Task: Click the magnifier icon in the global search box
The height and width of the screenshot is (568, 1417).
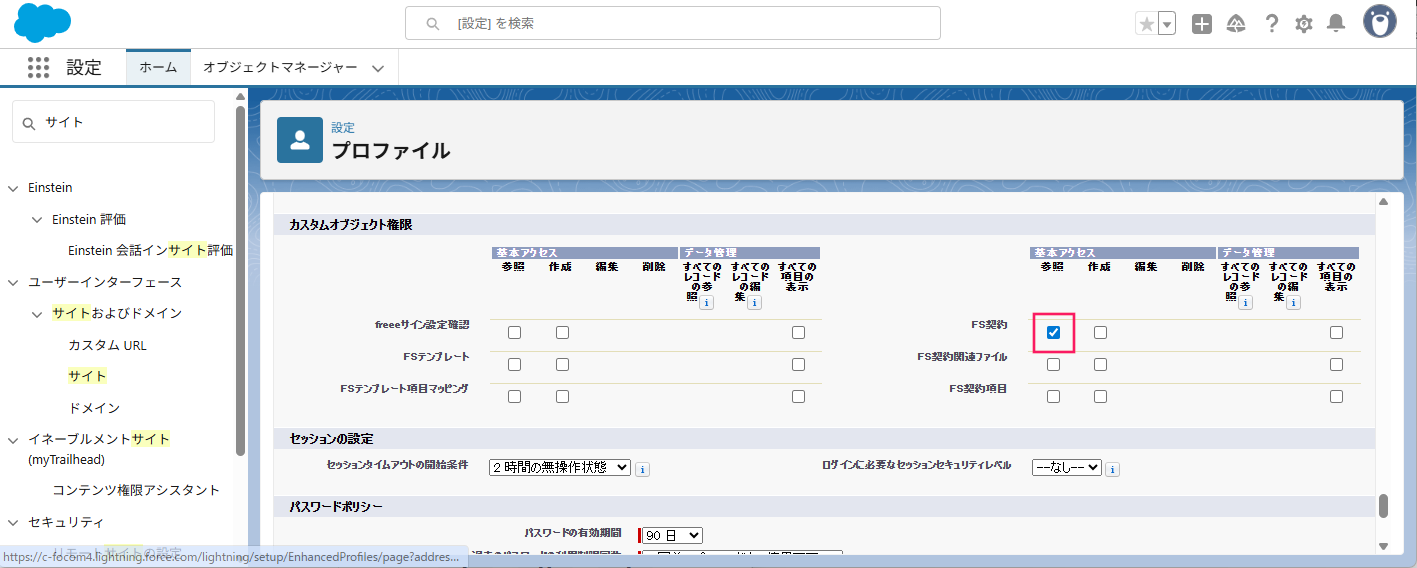Action: click(432, 23)
